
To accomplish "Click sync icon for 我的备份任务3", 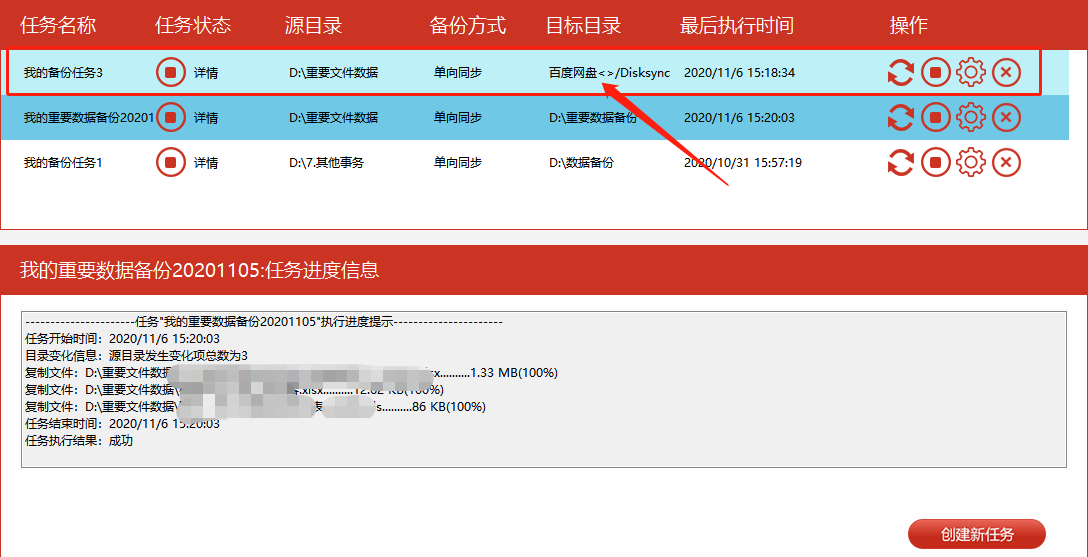I will (901, 73).
